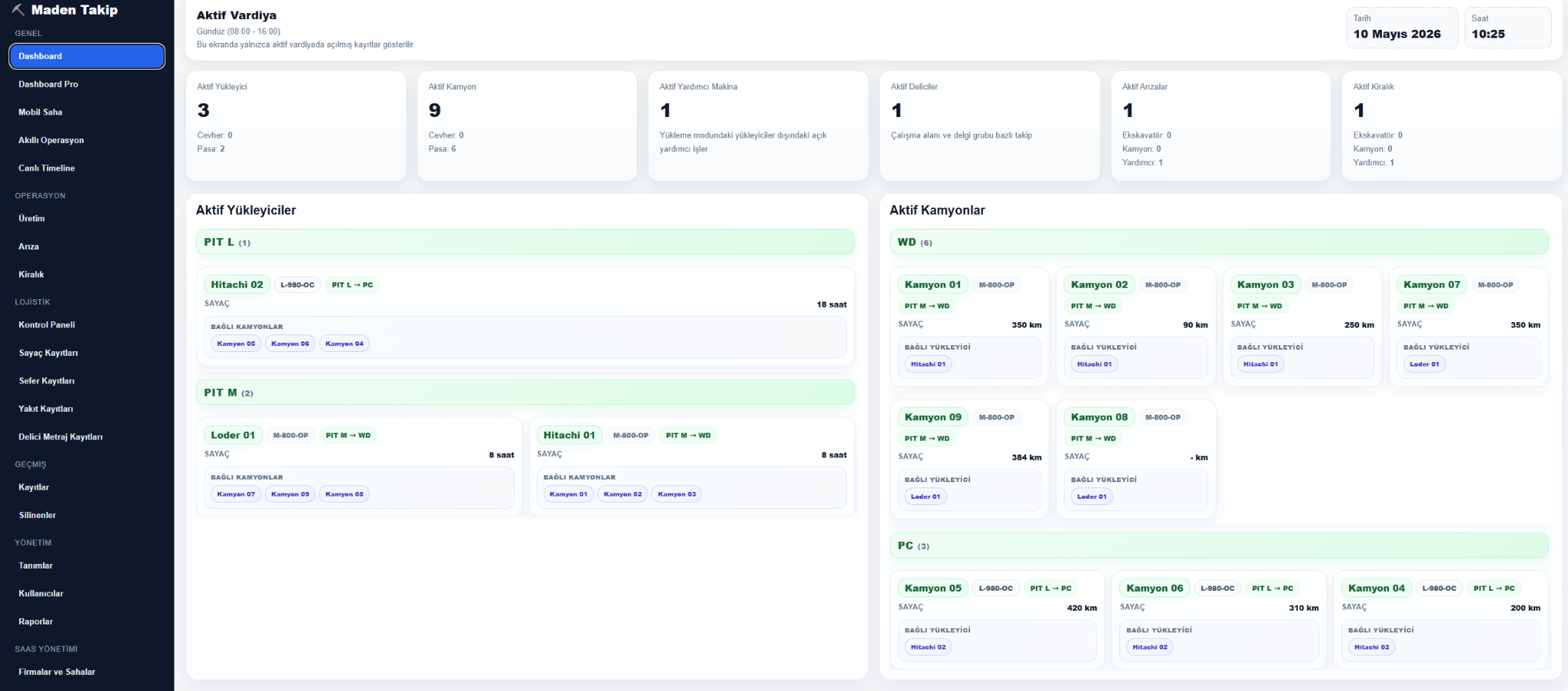Open the Dashboard menu item
Screen dimensions: 1568x691
87,56
